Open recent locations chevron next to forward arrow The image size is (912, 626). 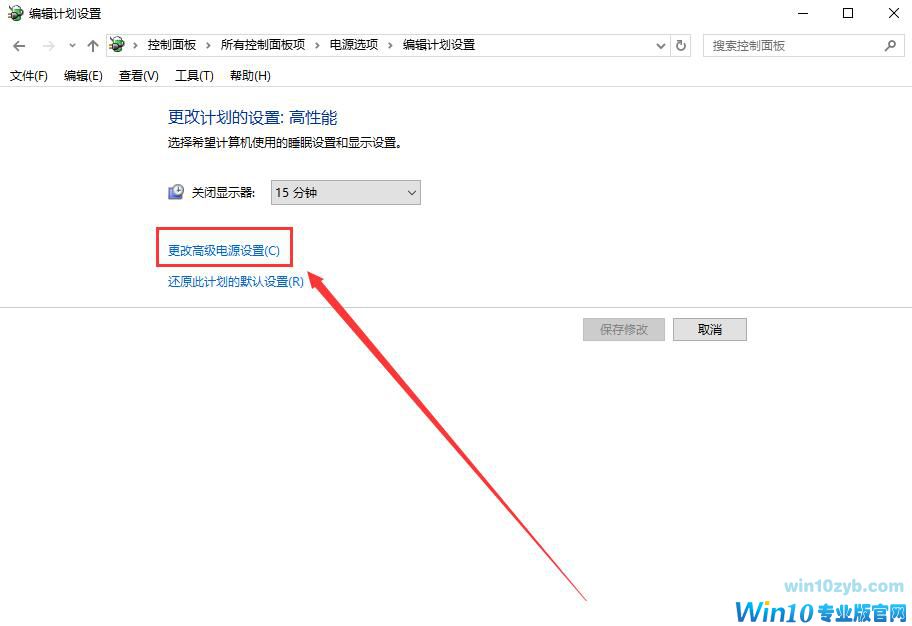point(72,45)
